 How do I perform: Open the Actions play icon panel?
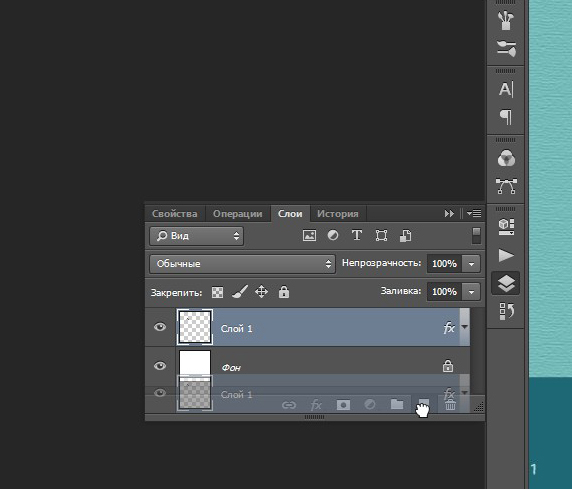coord(506,255)
